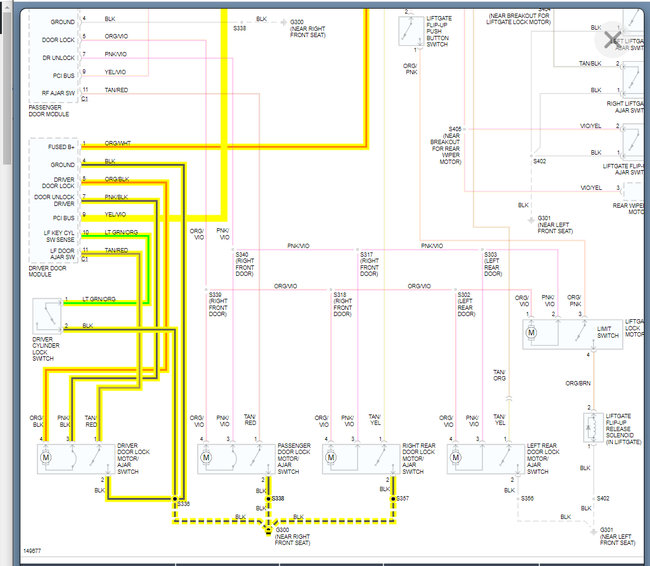Click the 'LF KEY CYL SW SENSE' pin label

pyautogui.click(x=60, y=236)
